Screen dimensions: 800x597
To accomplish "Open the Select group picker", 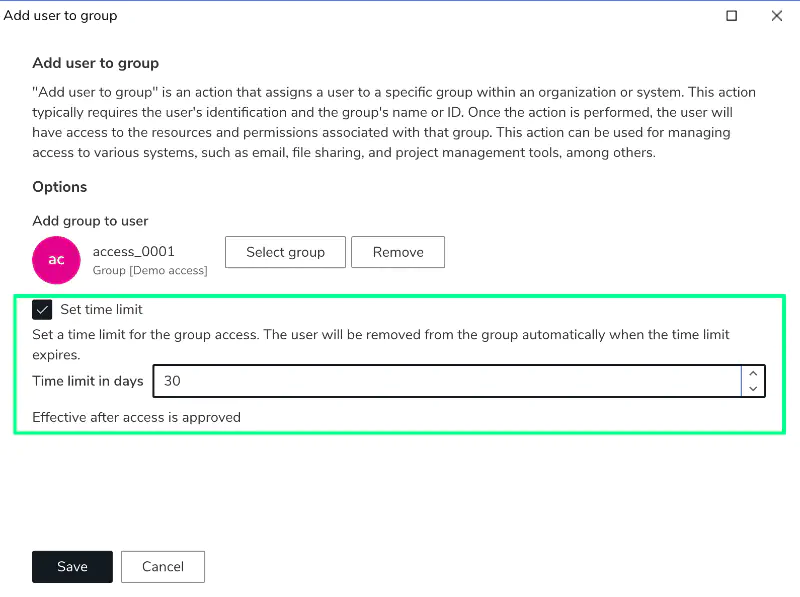I will pos(285,252).
